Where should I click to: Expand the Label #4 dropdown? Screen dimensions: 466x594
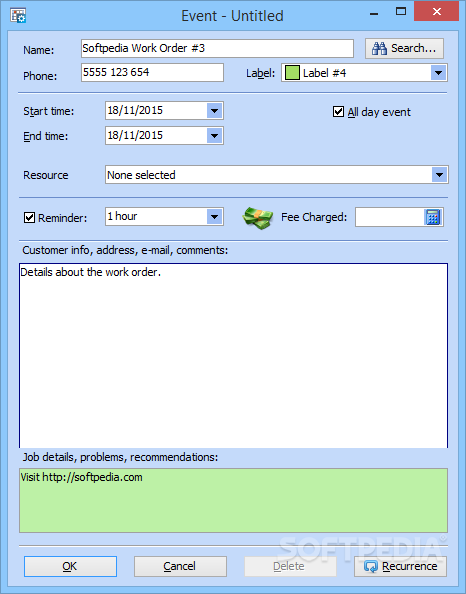439,73
